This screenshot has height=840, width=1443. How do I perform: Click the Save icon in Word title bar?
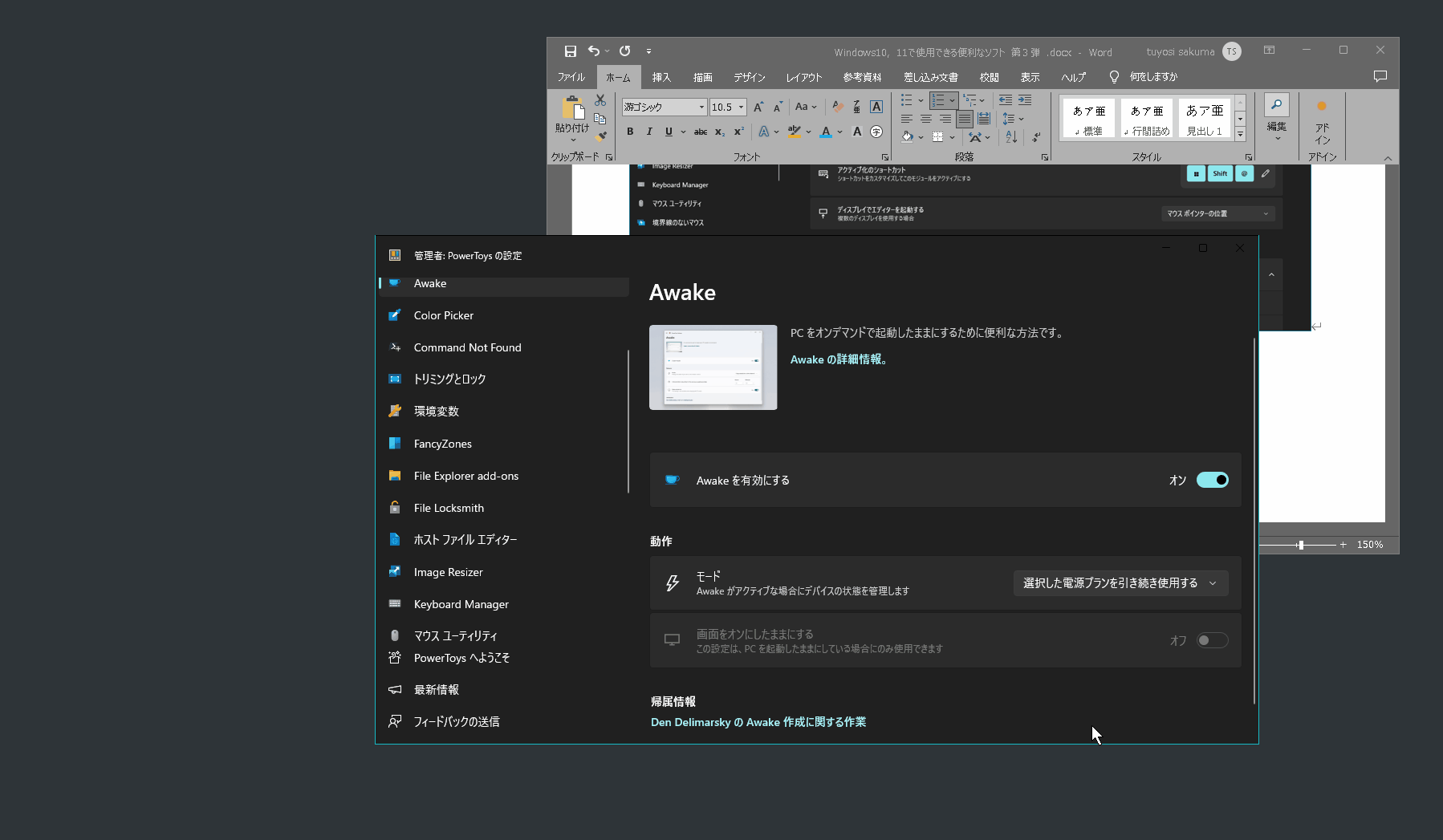(570, 51)
